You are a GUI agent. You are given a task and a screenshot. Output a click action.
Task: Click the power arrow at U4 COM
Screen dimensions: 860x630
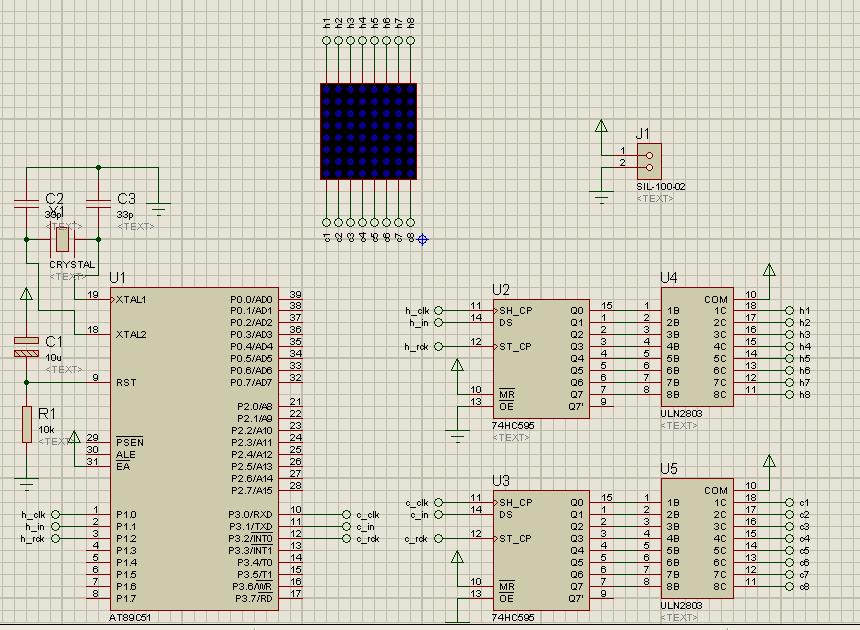pyautogui.click(x=770, y=271)
